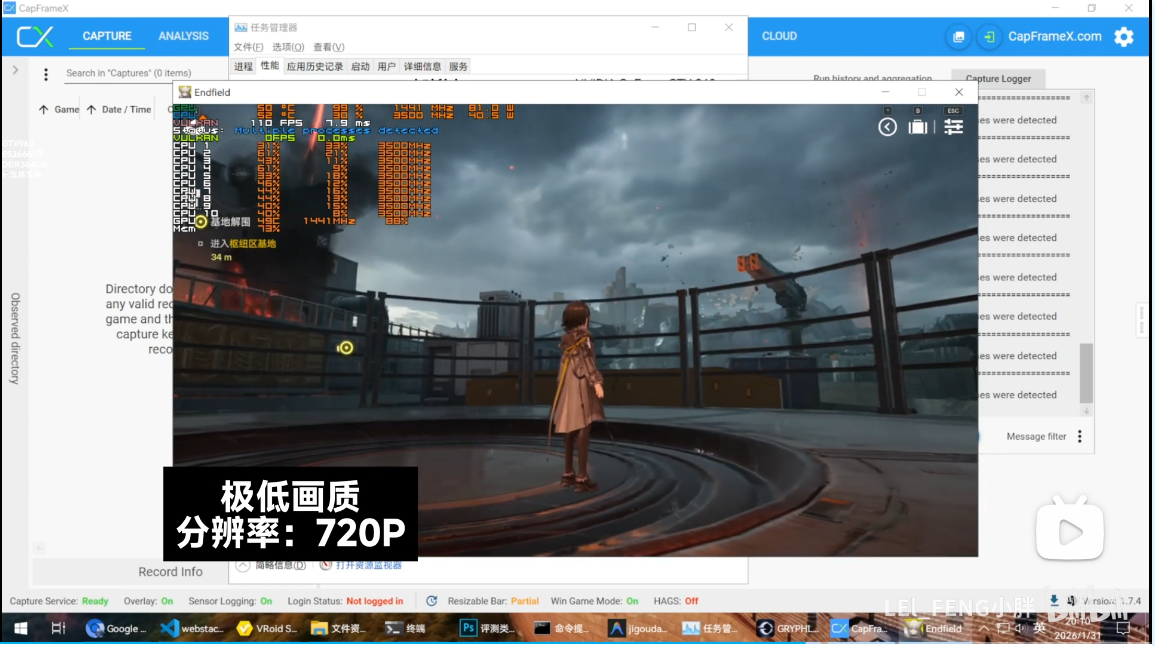
Task: Switch to Task Manager 性能 tab
Action: [270, 66]
